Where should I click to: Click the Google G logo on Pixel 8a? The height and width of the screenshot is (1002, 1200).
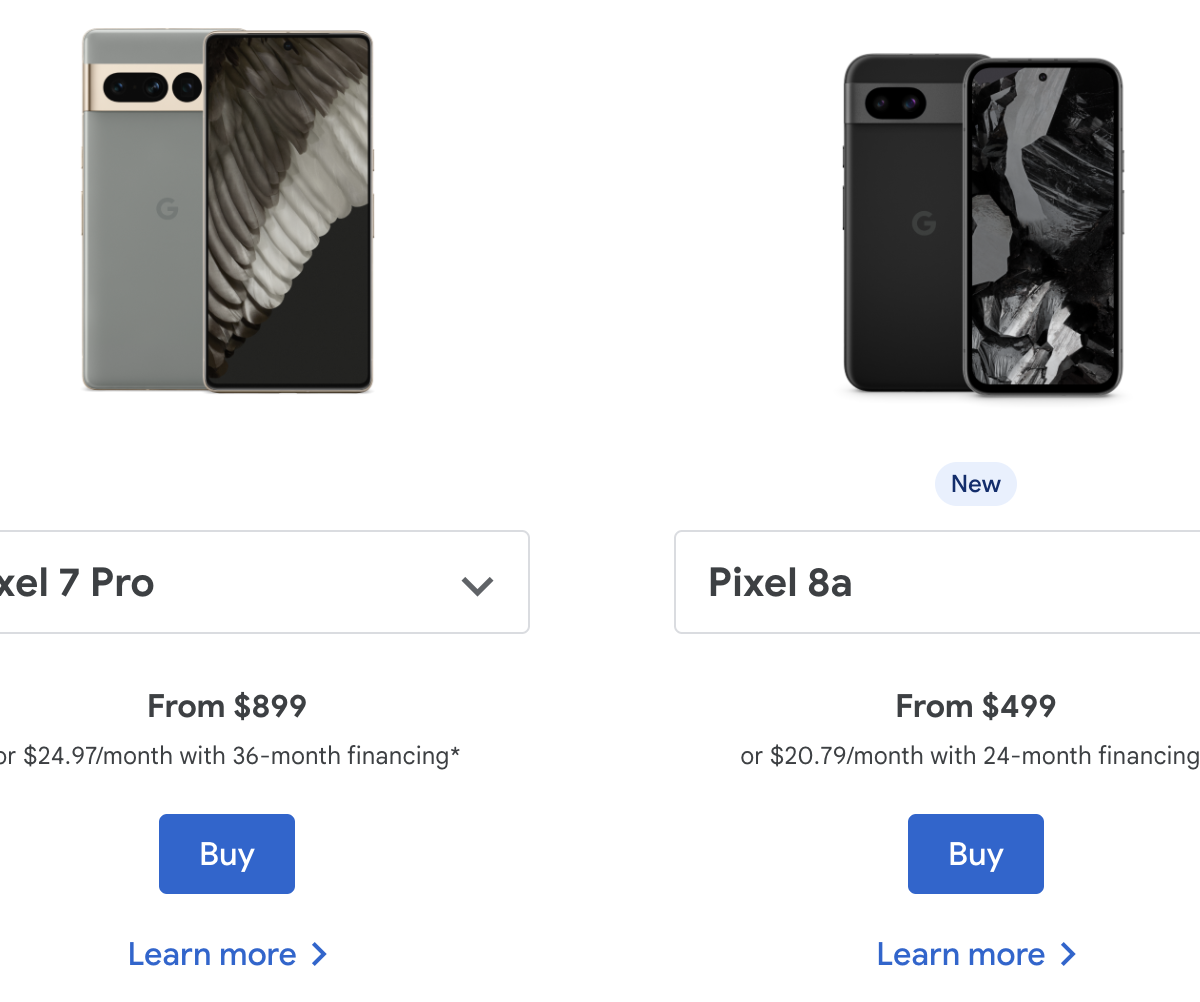[x=924, y=223]
